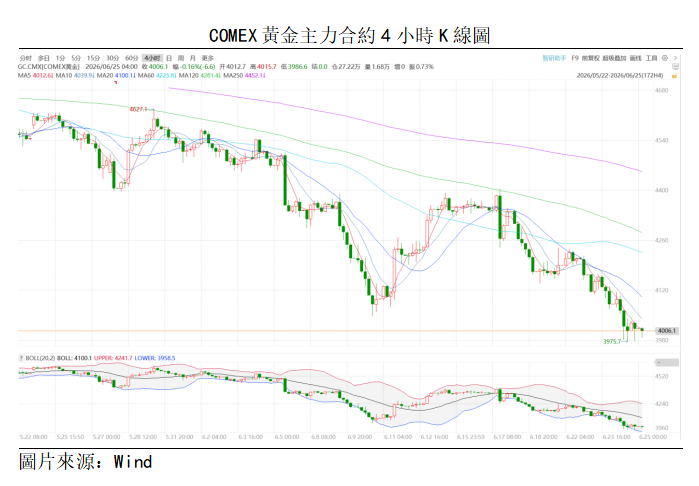Click the MA60 4225.8 indicator label
The height and width of the screenshot is (486, 699).
coord(157,75)
